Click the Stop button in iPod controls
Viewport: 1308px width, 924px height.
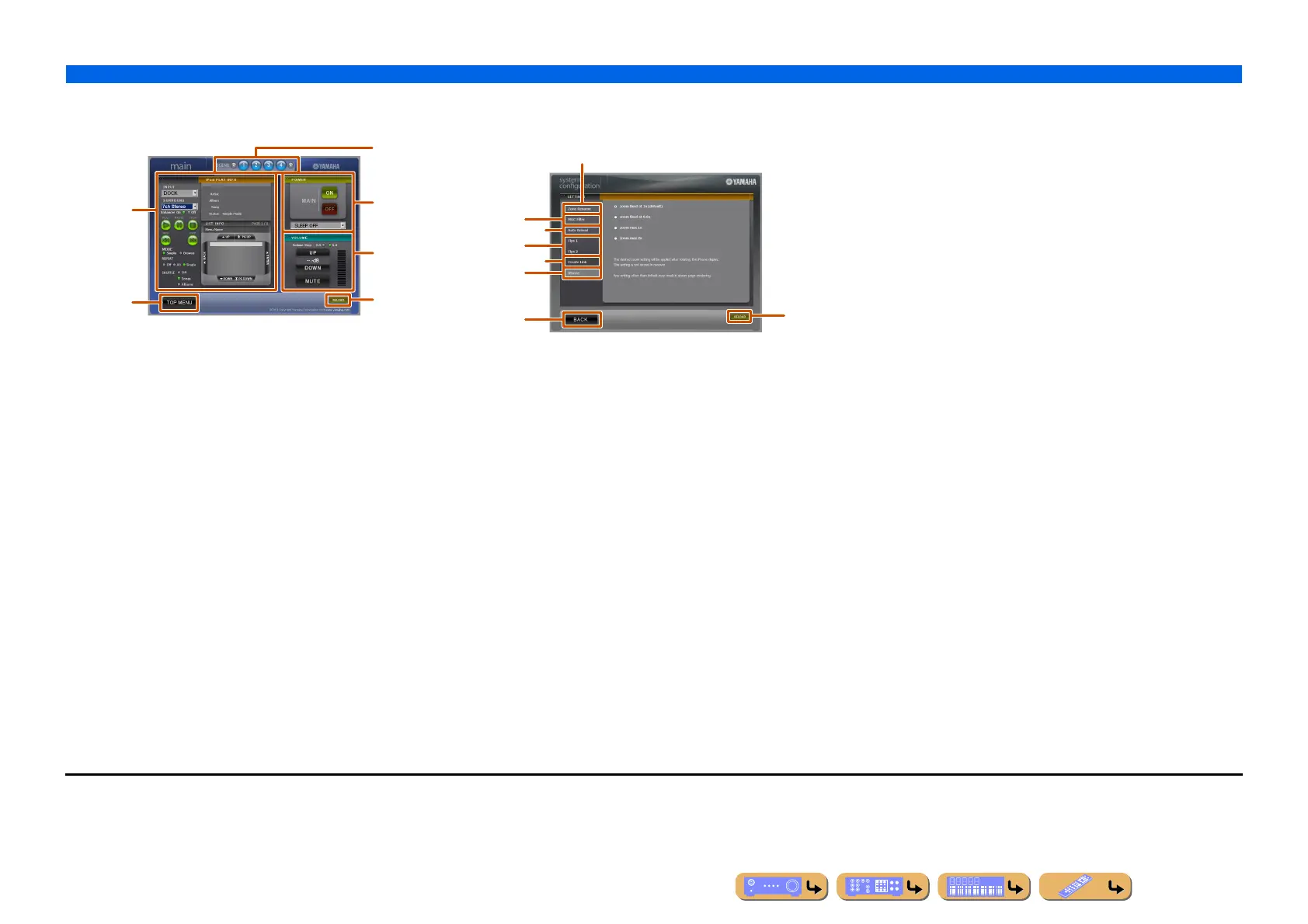[x=193, y=225]
